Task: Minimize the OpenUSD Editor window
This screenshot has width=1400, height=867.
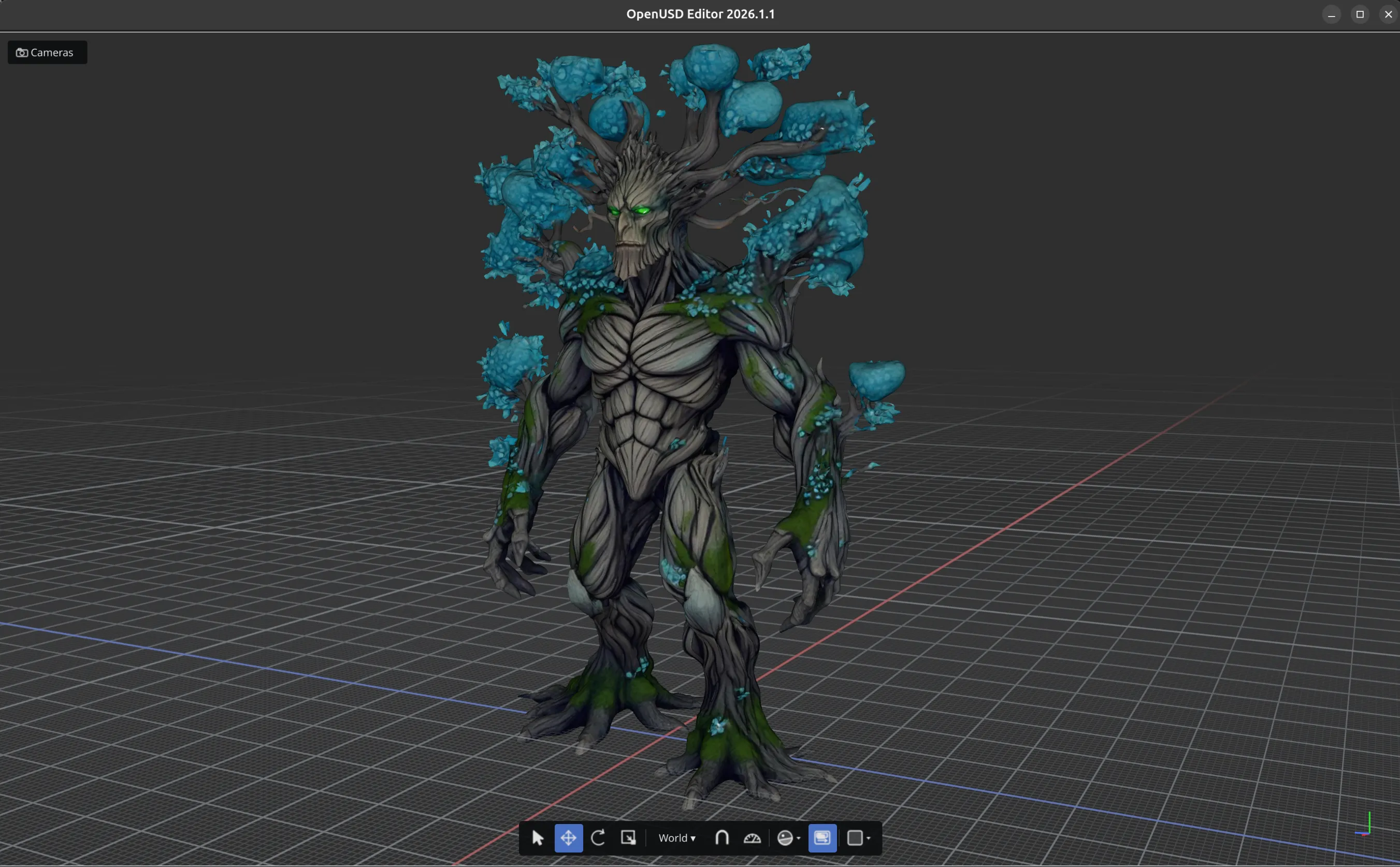Action: tap(1331, 15)
